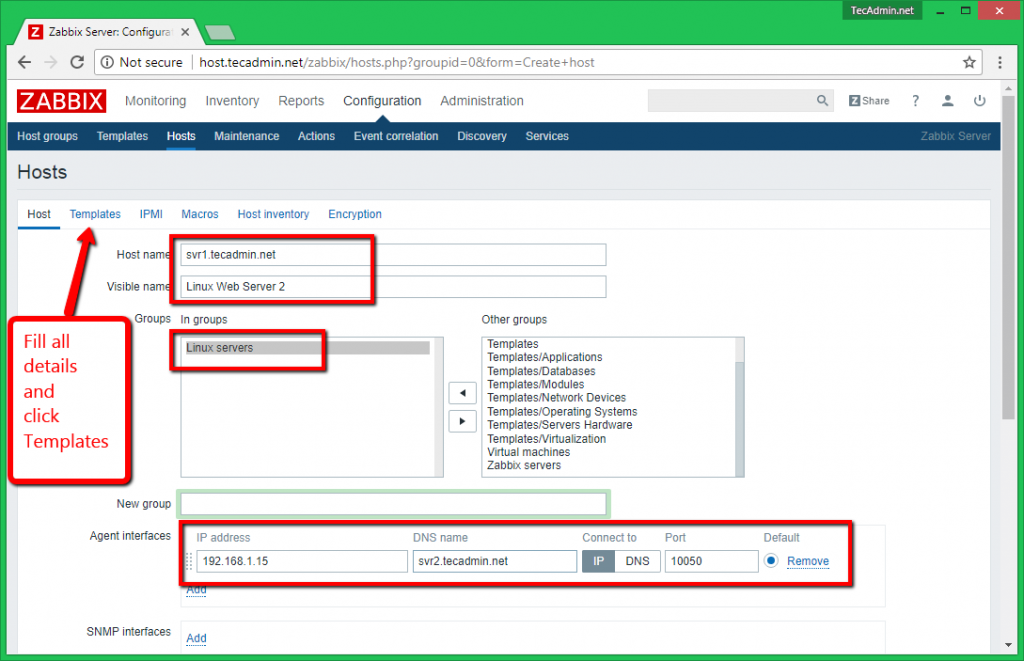
Task: Click the browser reload icon
Action: pyautogui.click(x=77, y=62)
